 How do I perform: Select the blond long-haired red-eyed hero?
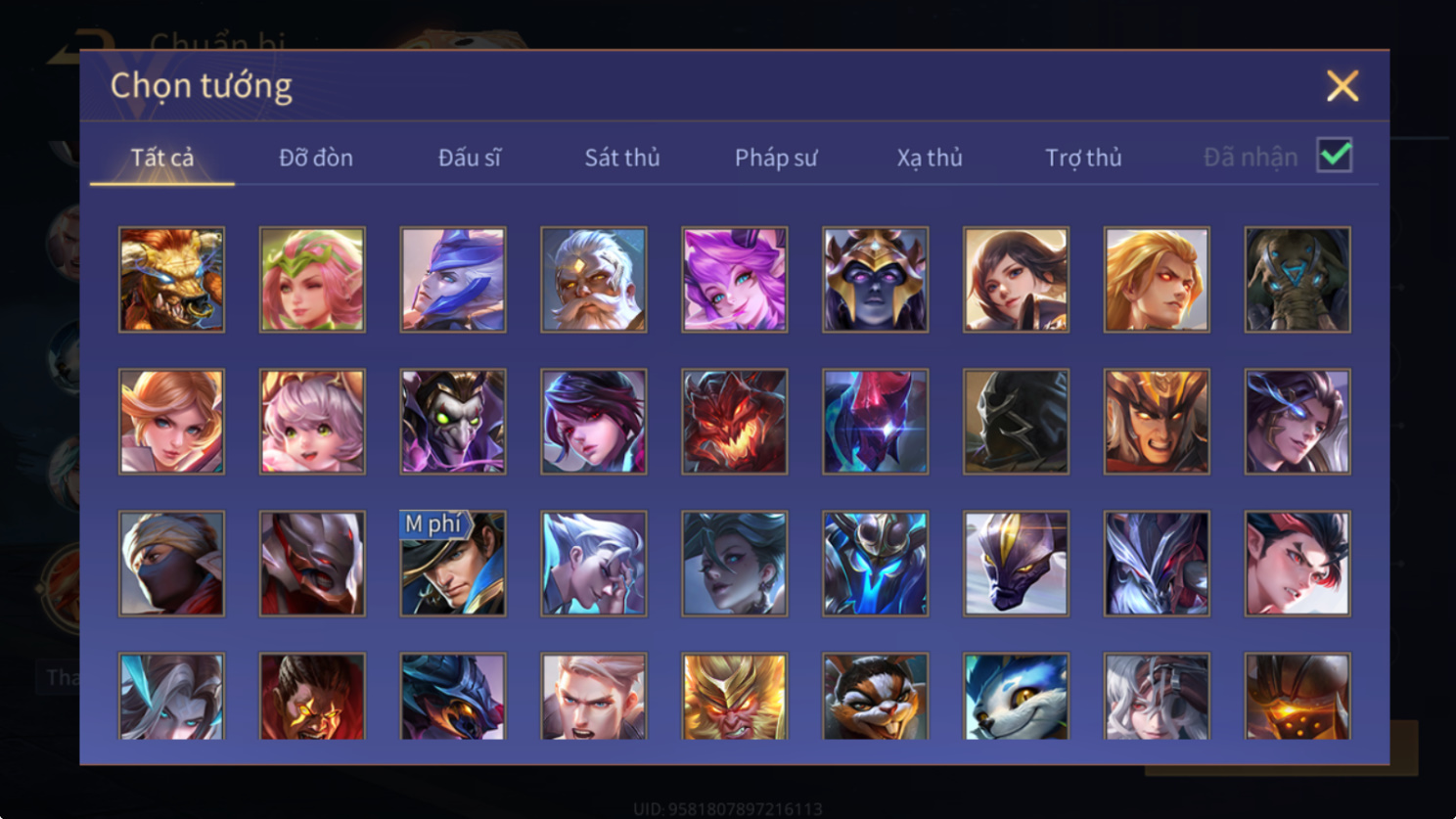click(1157, 280)
